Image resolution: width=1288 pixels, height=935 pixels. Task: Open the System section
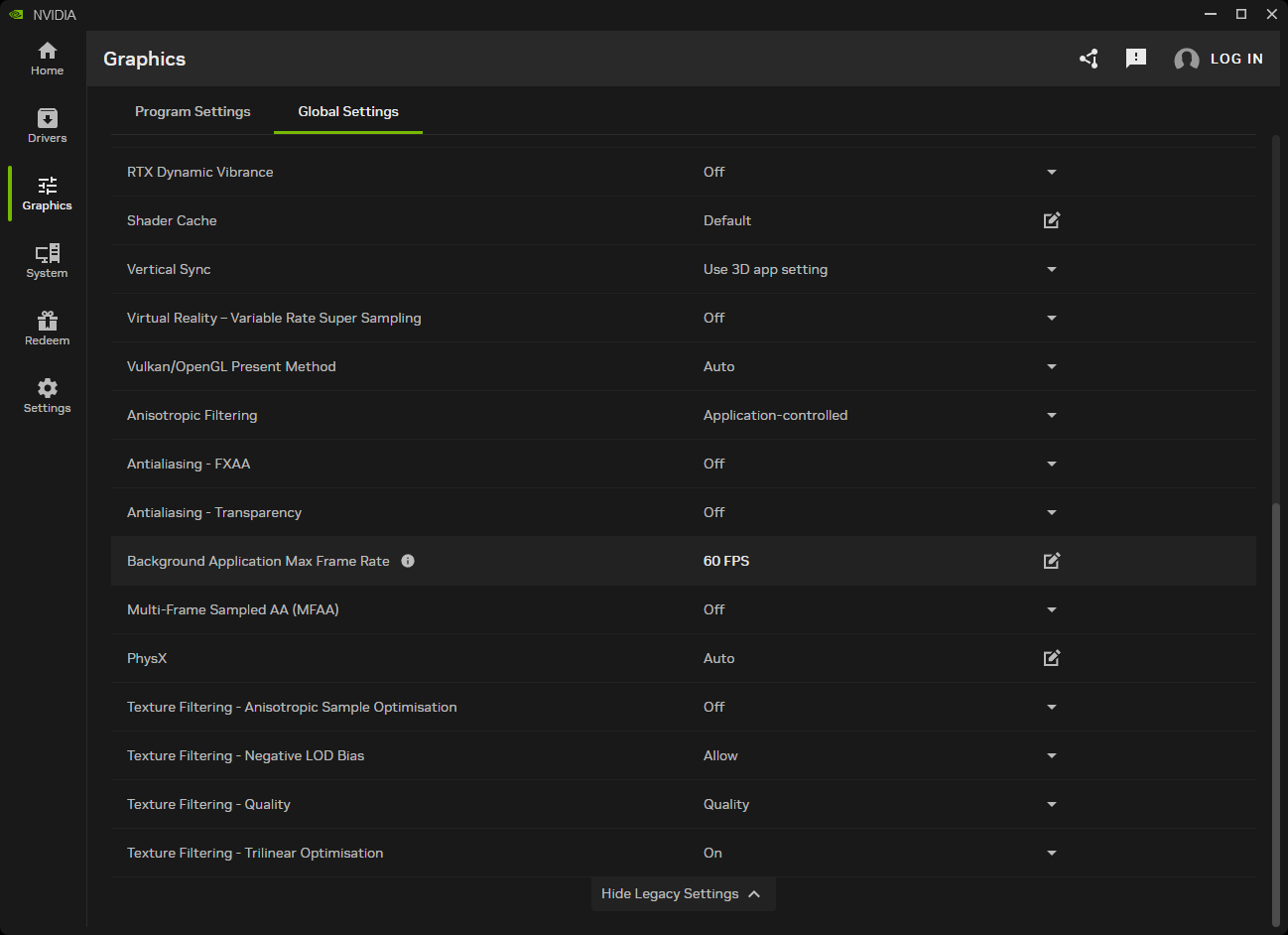click(x=47, y=261)
